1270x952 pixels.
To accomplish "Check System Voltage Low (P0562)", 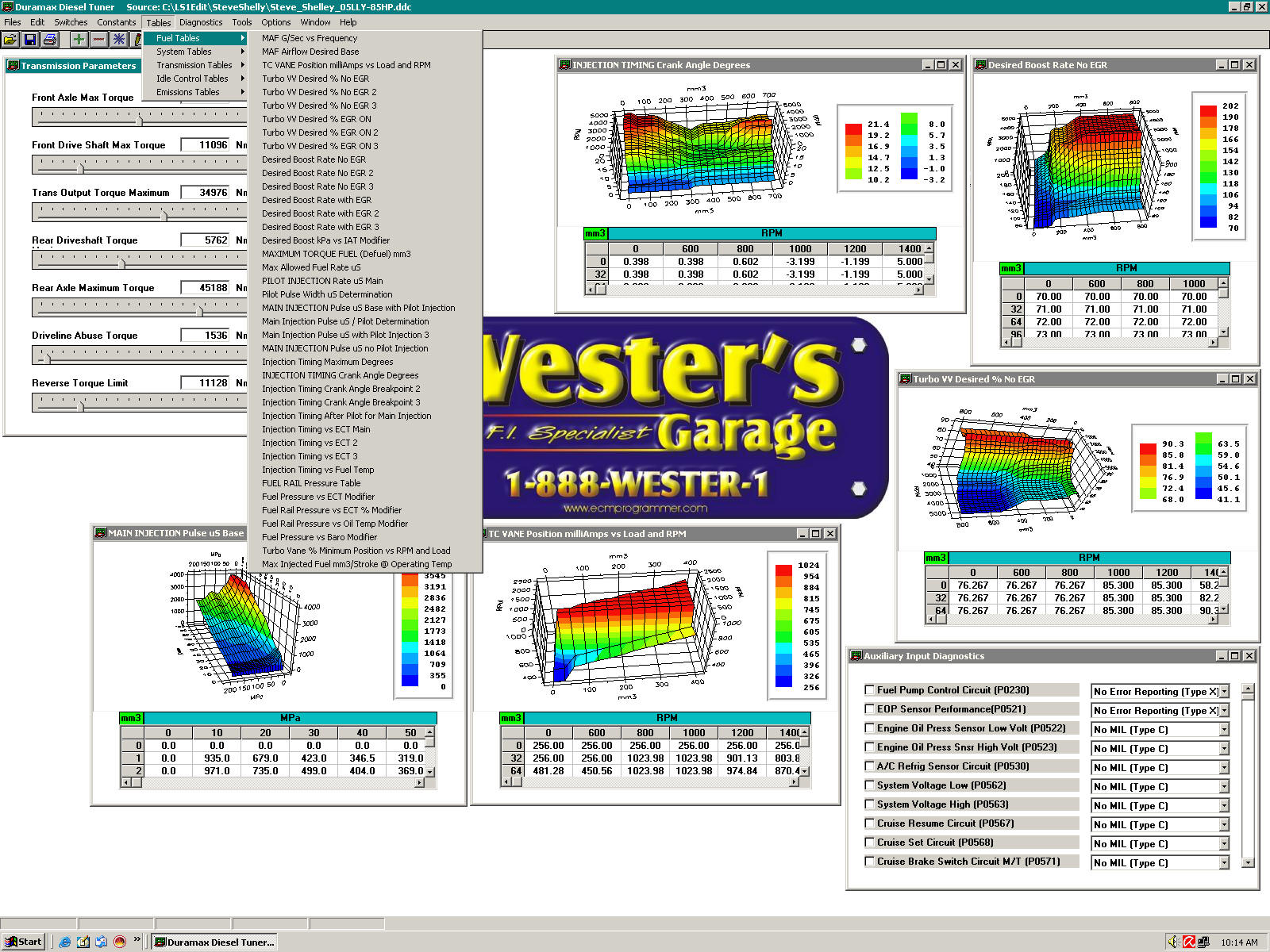I will (870, 785).
